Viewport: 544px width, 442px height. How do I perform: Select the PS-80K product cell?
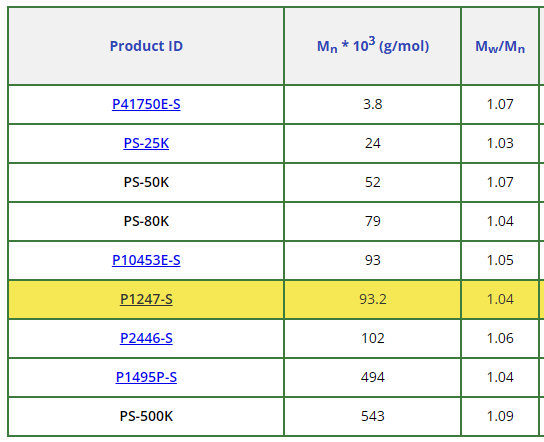click(146, 221)
